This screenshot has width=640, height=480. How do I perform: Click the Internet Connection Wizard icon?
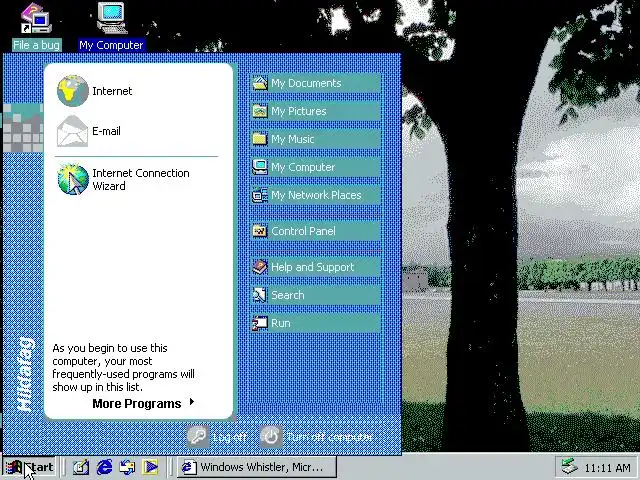coord(73,179)
